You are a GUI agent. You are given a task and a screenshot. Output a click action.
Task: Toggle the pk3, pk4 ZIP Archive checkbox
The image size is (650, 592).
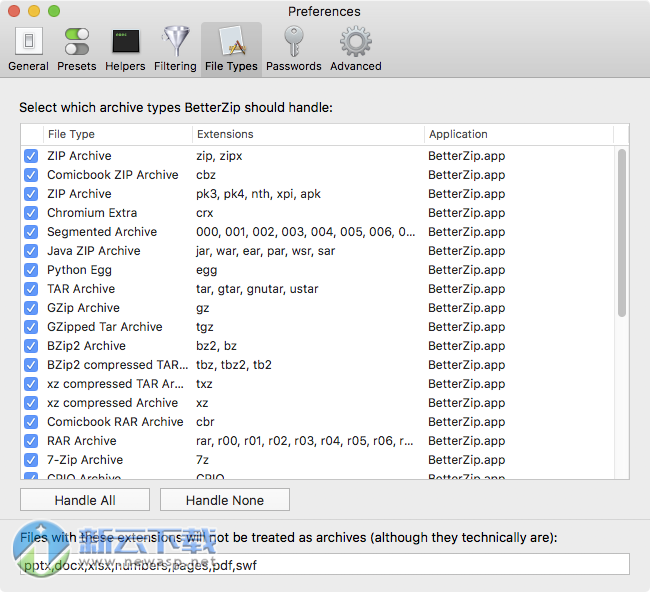(31, 194)
